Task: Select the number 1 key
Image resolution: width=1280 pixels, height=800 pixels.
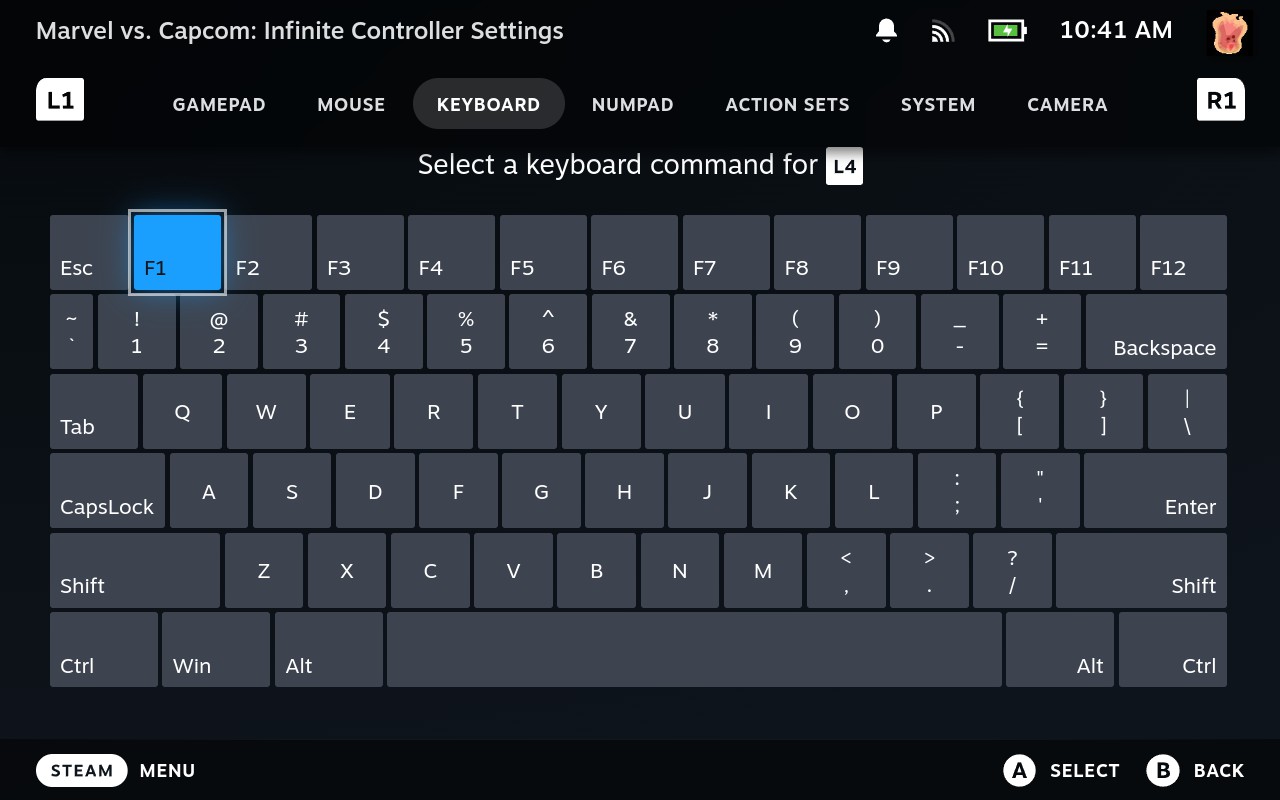Action: [x=137, y=332]
